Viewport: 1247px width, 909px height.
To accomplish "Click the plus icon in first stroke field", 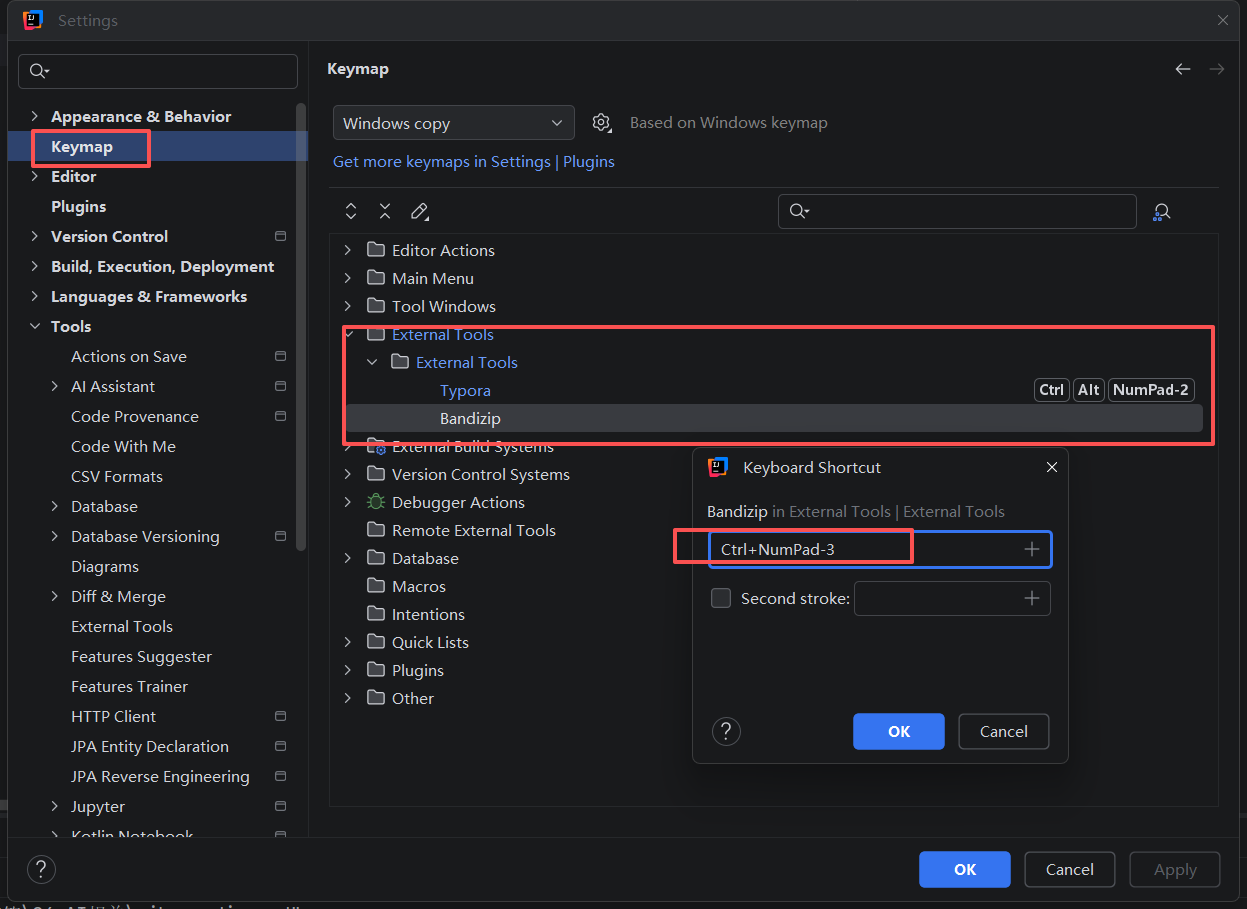I will point(1032,549).
